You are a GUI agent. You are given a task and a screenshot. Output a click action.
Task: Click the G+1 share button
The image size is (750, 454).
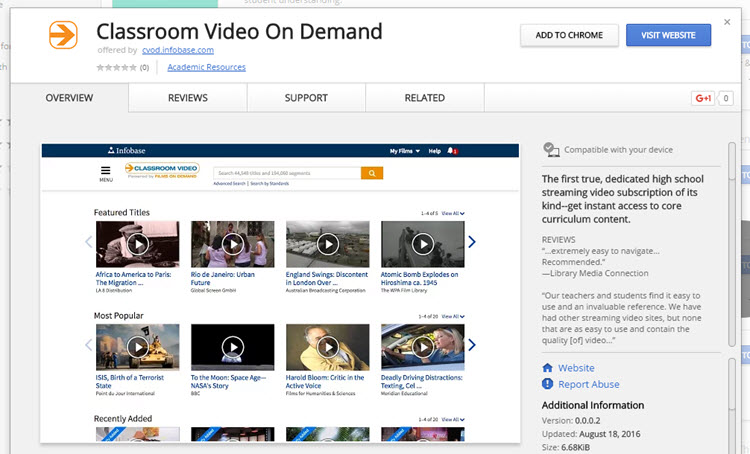pyautogui.click(x=703, y=98)
